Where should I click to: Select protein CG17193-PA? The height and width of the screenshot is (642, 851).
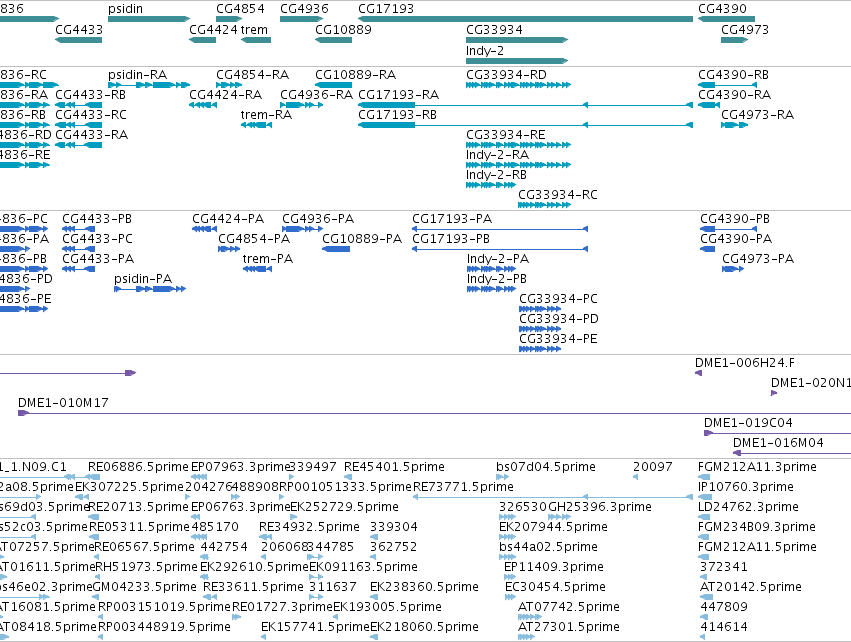point(452,219)
